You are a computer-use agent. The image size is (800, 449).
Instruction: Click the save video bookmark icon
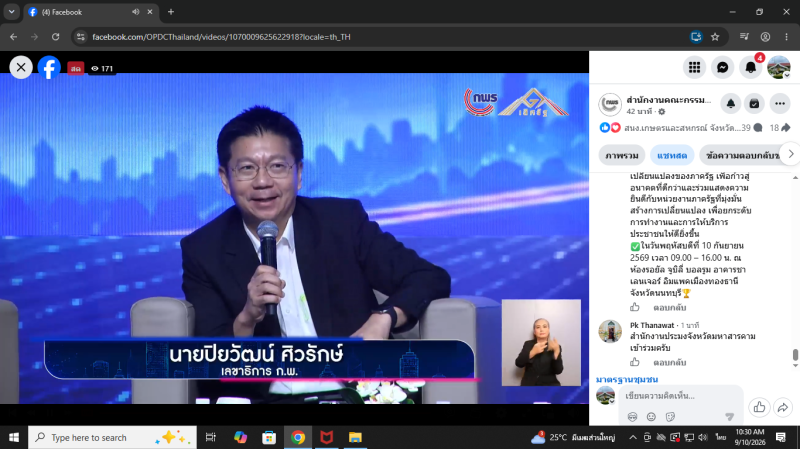coord(754,104)
